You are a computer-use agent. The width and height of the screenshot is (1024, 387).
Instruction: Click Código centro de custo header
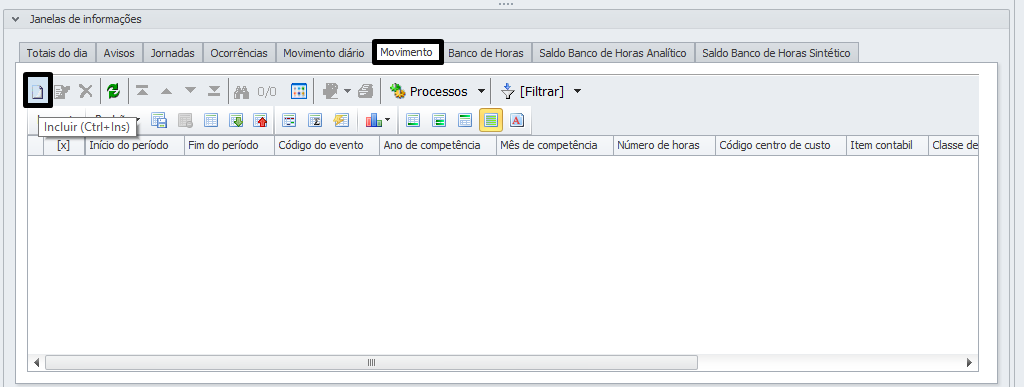point(781,146)
